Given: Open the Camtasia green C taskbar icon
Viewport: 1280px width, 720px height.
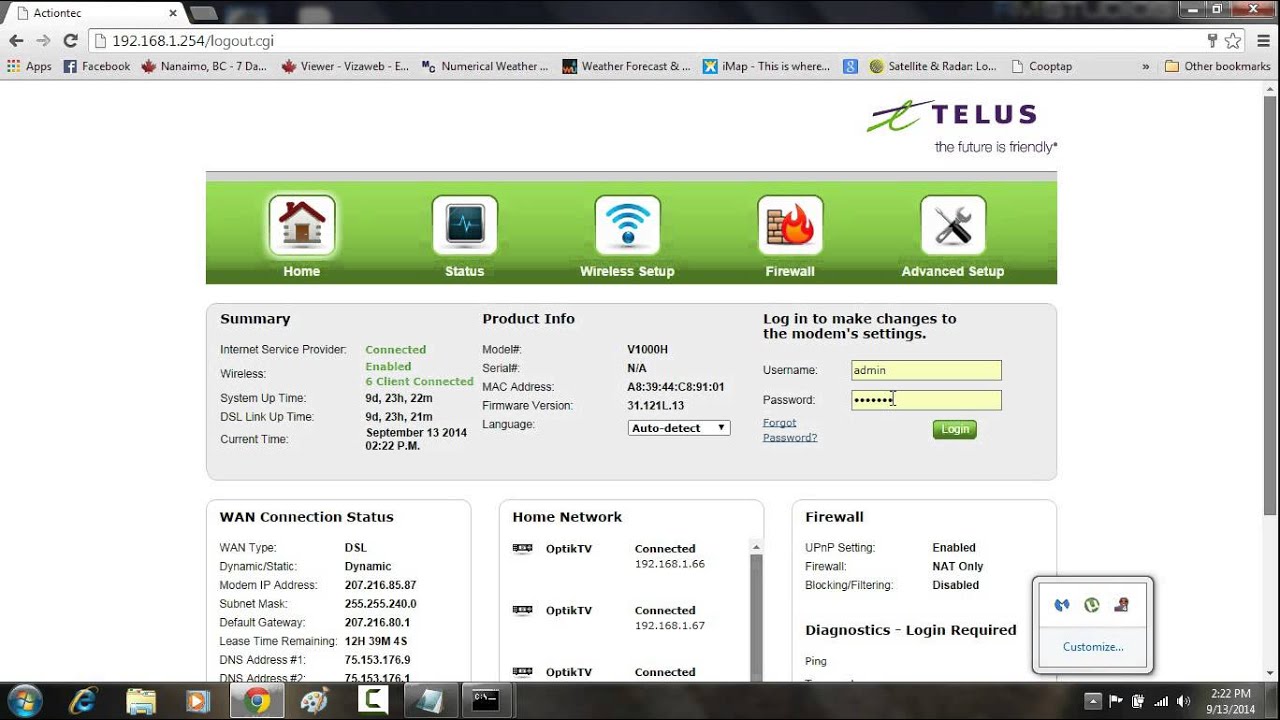Looking at the screenshot, I should pos(373,702).
